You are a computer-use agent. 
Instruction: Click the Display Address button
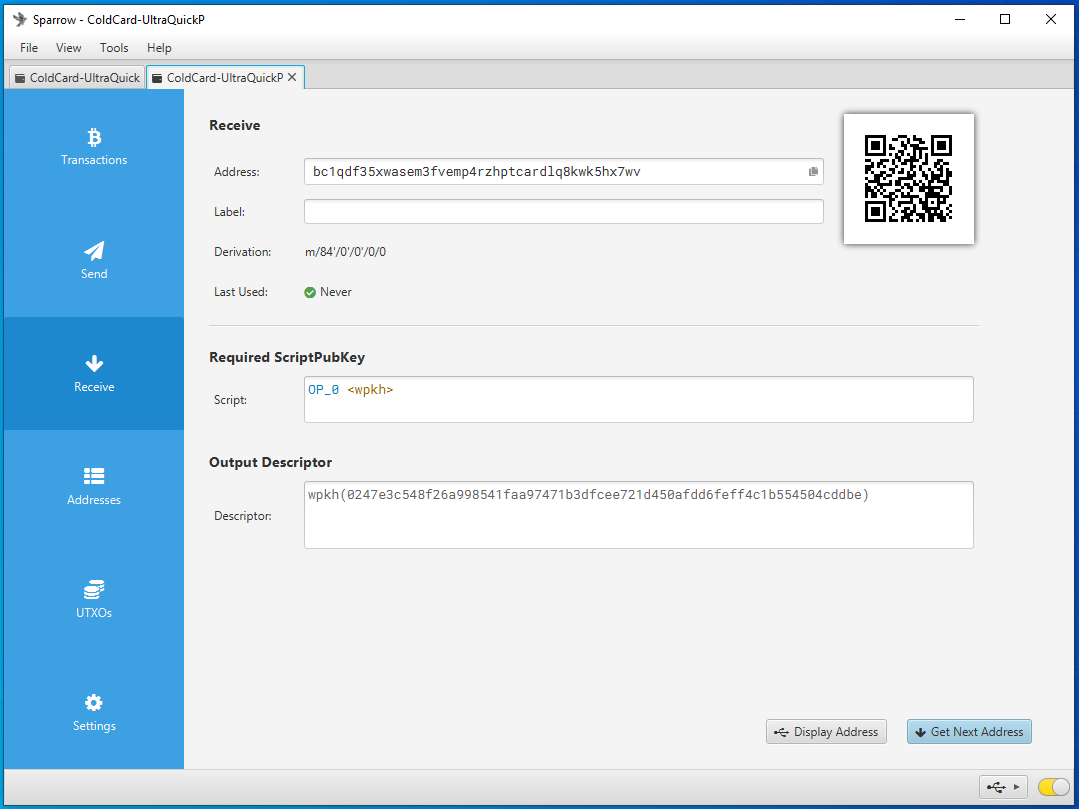(x=826, y=732)
